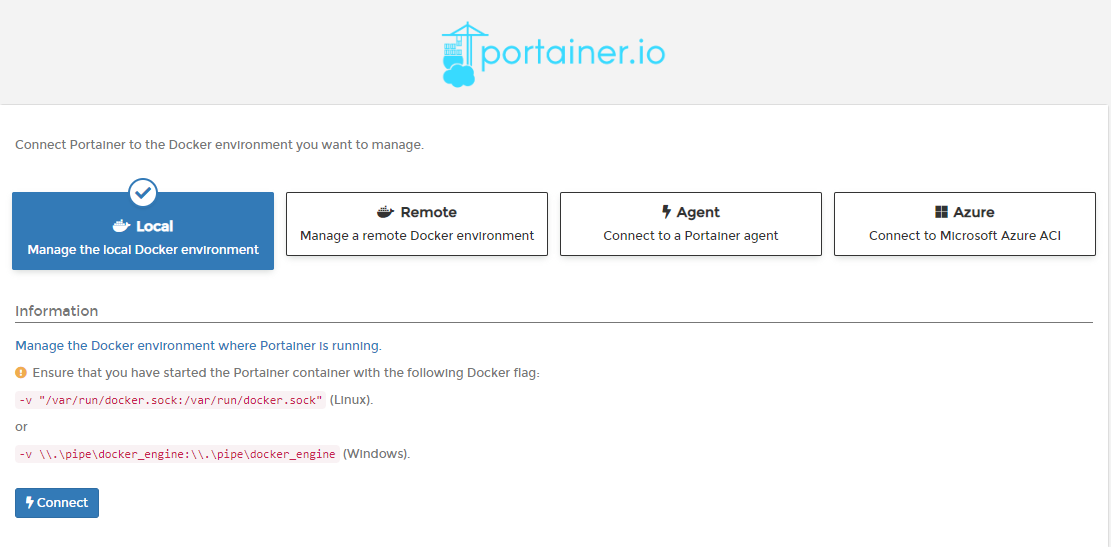This screenshot has width=1111, height=547.
Task: Click 'Manage a remote Docker environment' text
Action: tap(417, 236)
